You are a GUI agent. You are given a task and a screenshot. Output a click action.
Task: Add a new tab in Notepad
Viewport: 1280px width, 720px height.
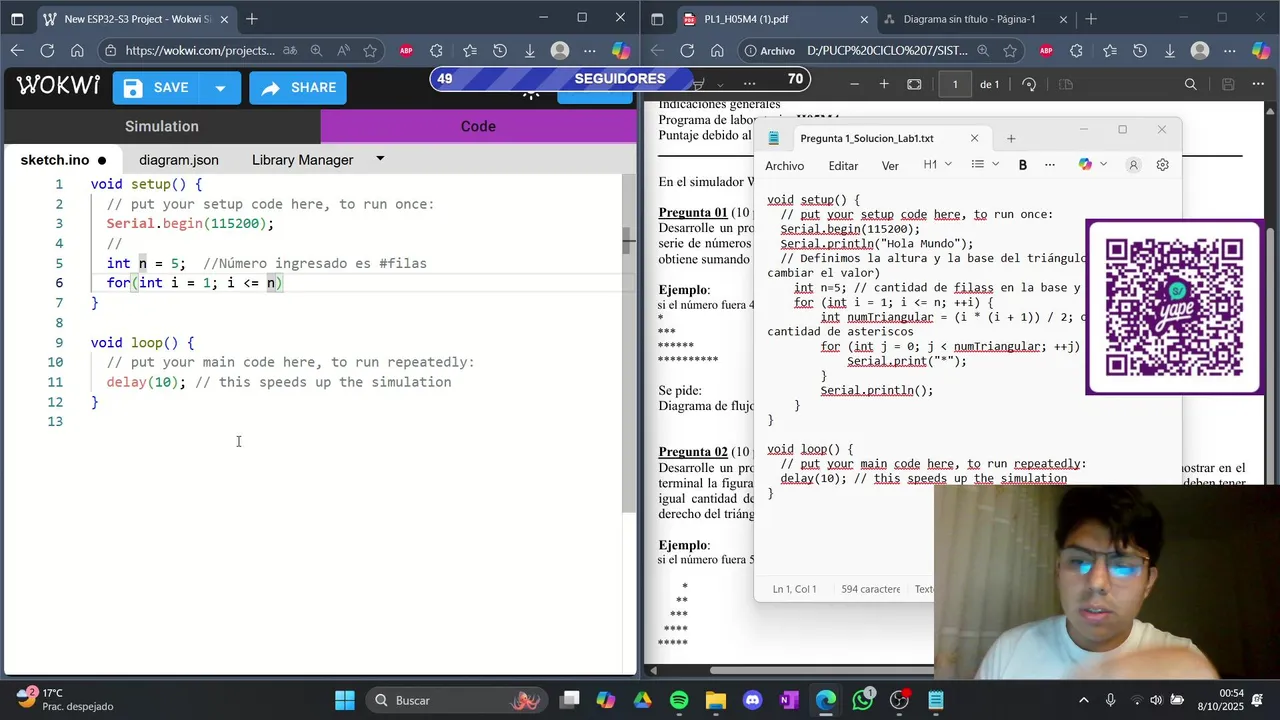tap(1010, 139)
